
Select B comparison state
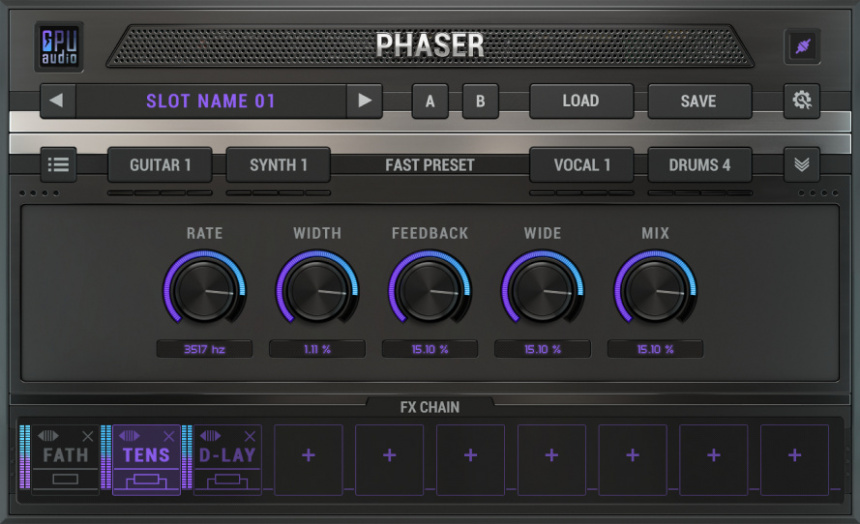480,101
